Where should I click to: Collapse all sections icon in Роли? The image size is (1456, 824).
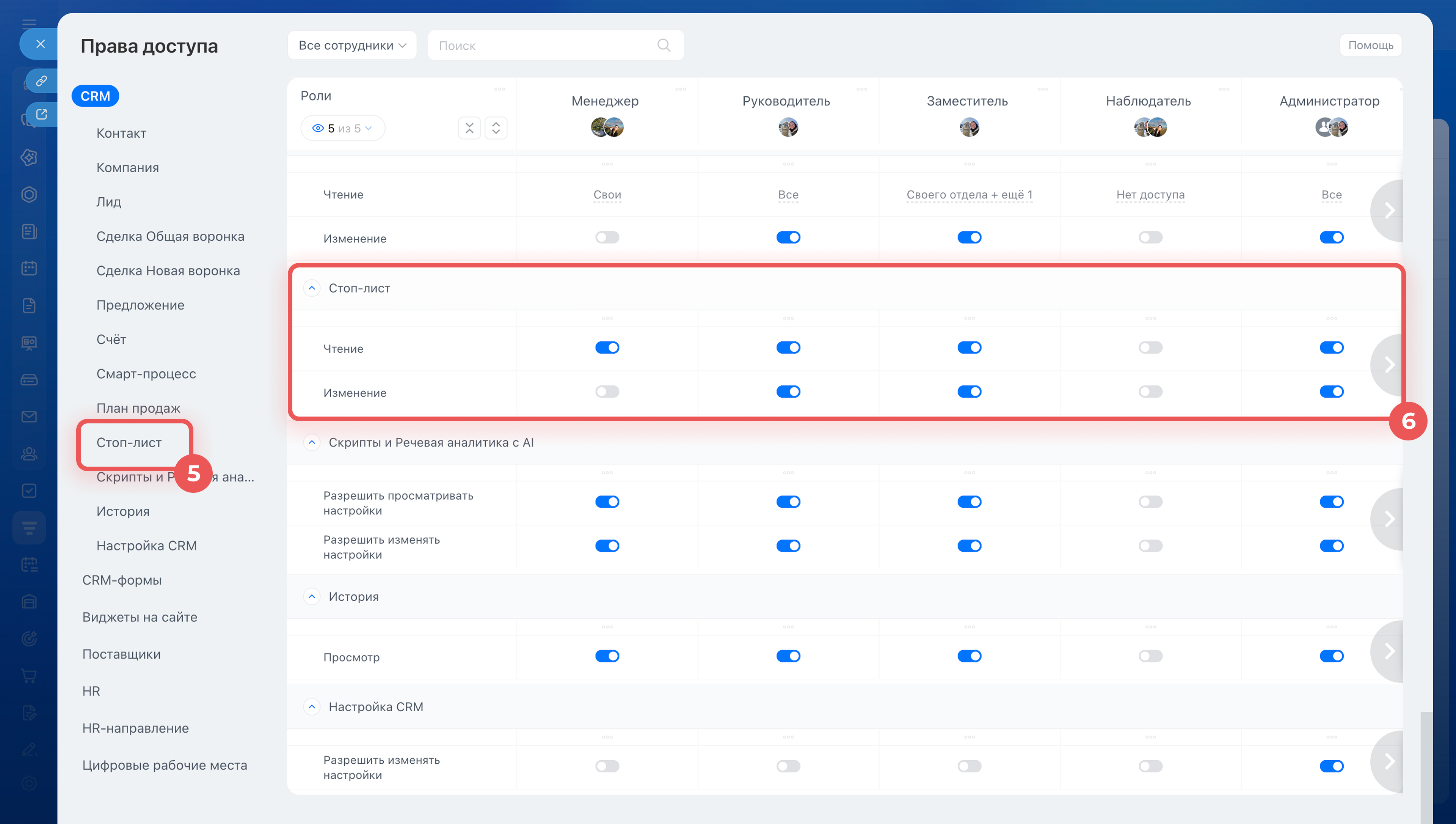(x=469, y=129)
